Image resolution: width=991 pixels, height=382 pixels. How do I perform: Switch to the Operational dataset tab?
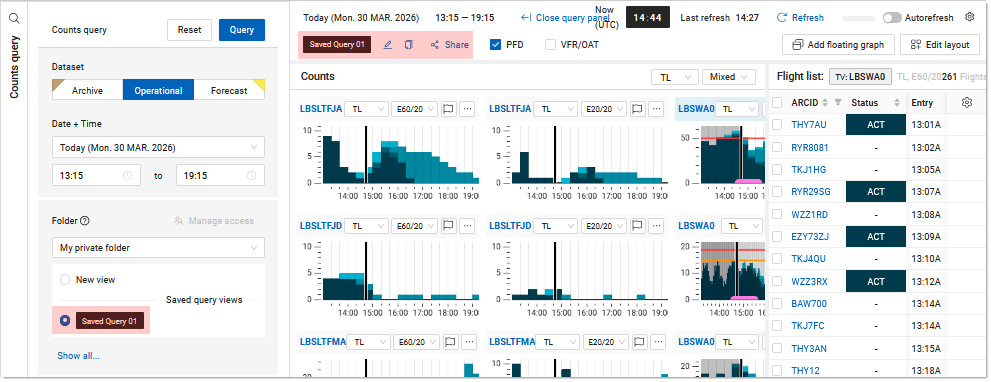(x=158, y=90)
